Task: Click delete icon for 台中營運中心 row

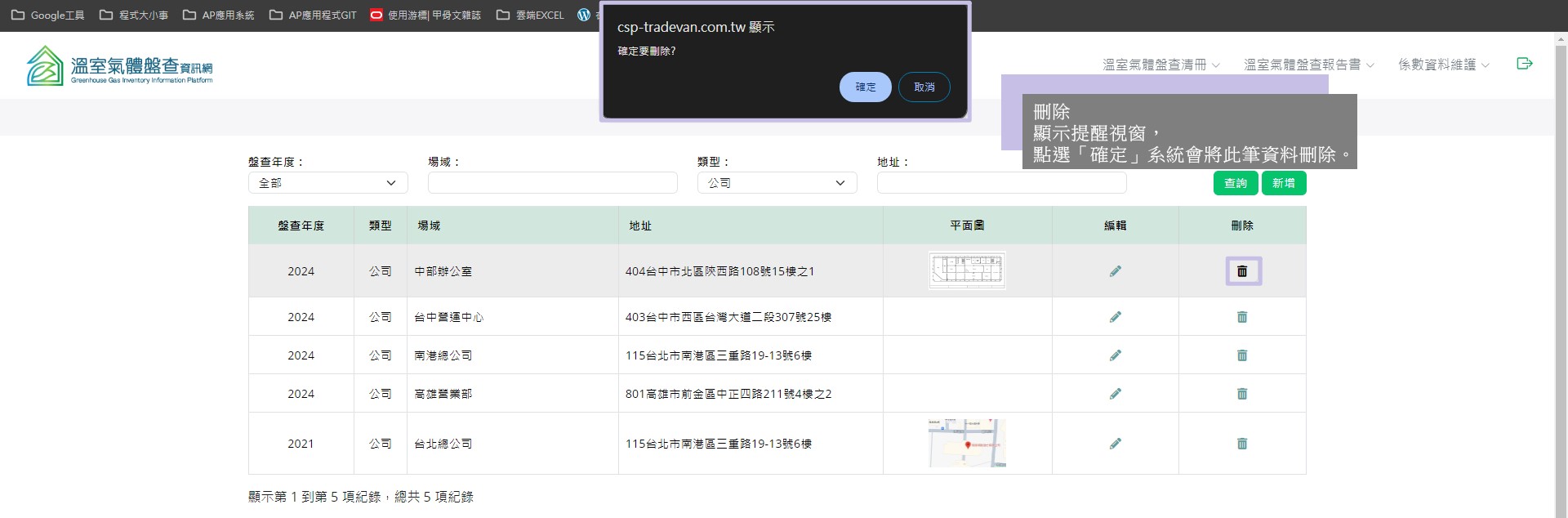Action: (x=1242, y=317)
